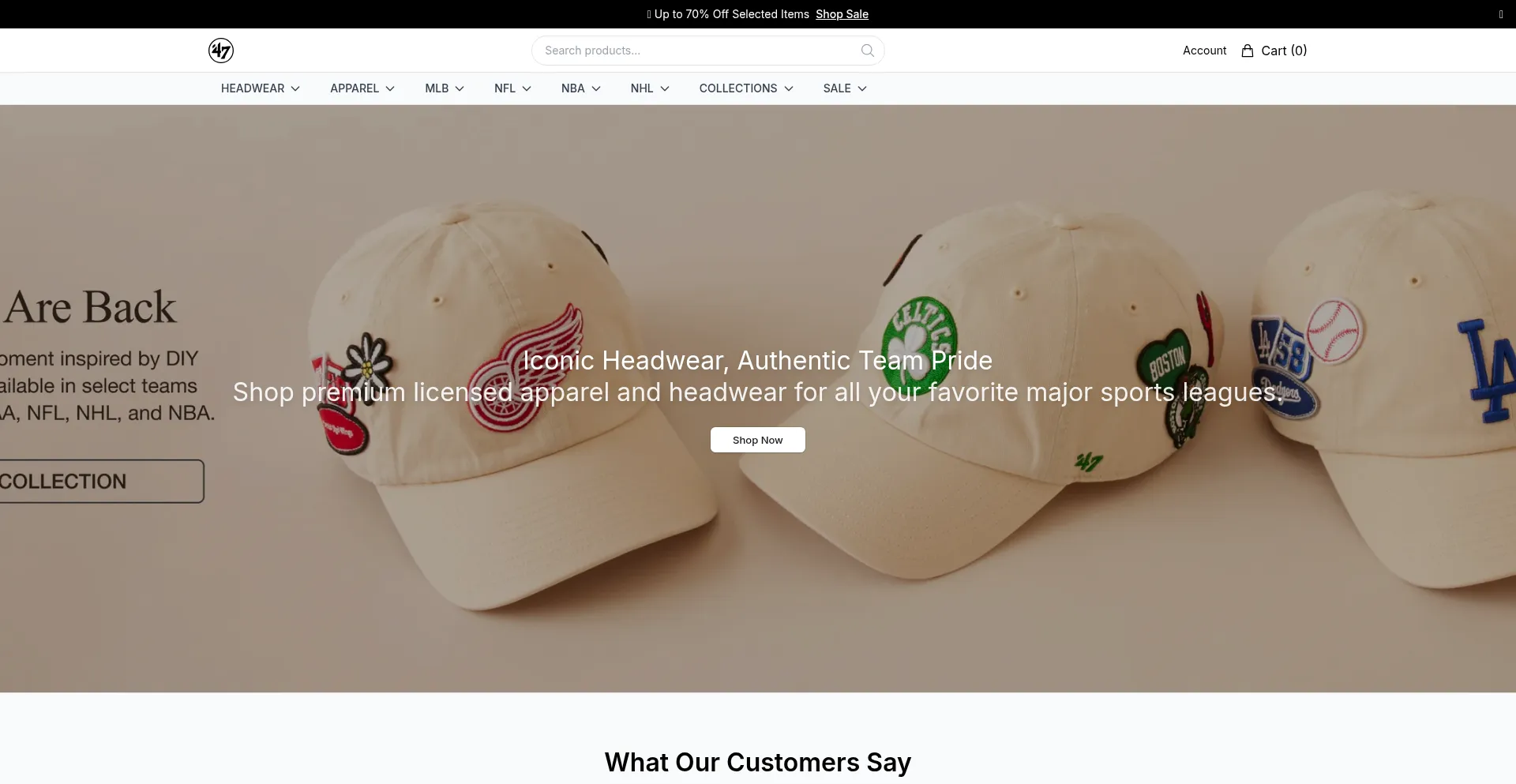Open the shopping cart bag icon

pyautogui.click(x=1248, y=51)
